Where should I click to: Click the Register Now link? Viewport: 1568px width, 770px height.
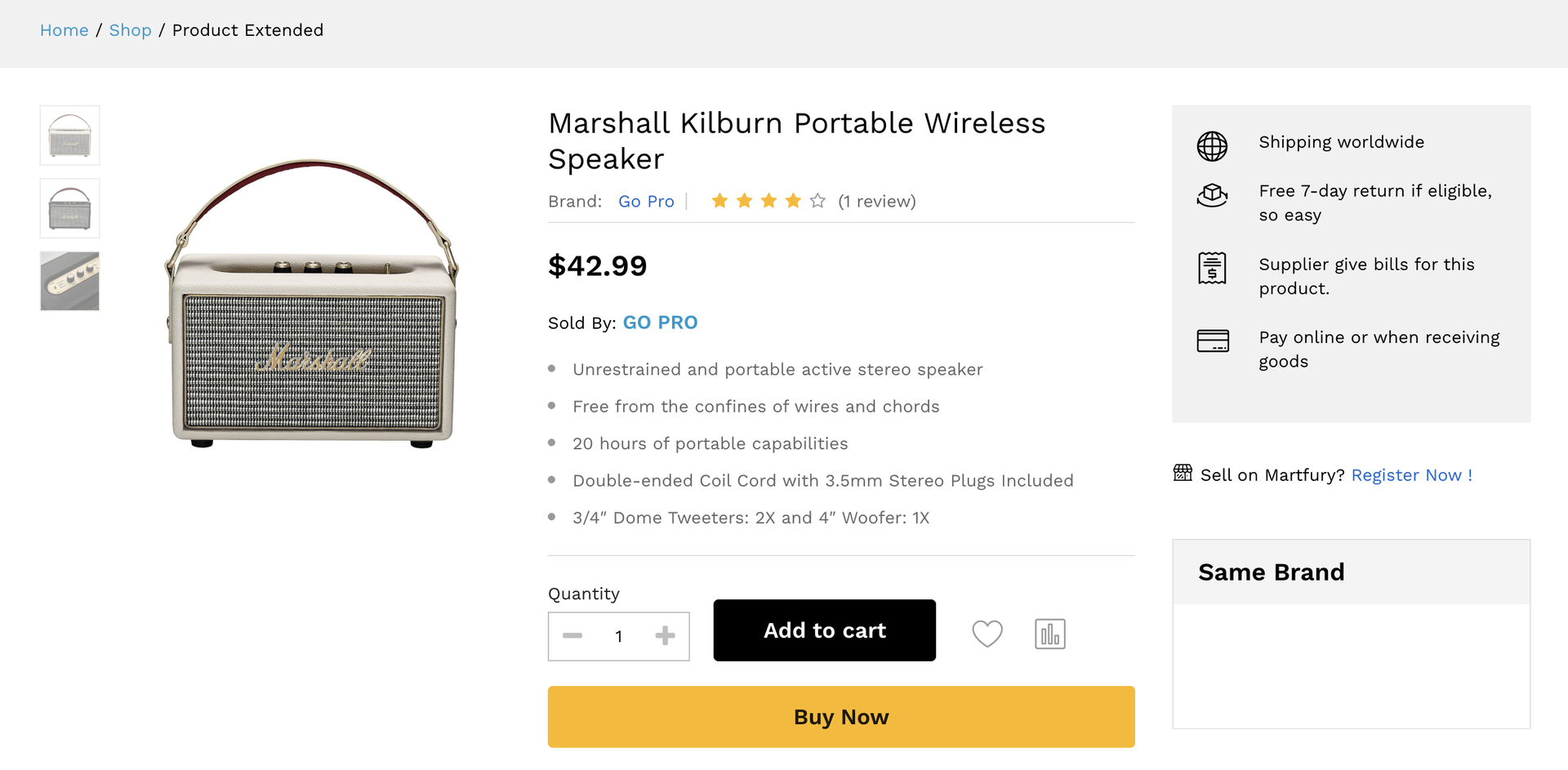[x=1411, y=475]
